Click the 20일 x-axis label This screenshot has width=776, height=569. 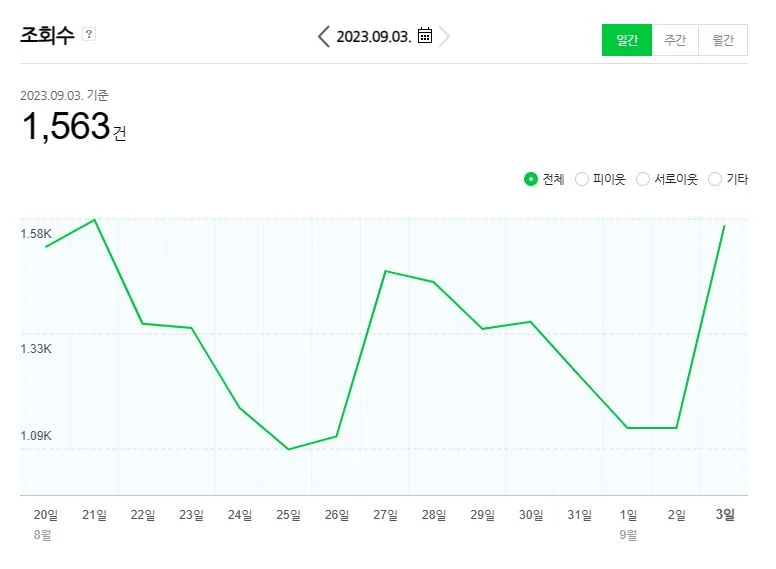click(x=46, y=515)
